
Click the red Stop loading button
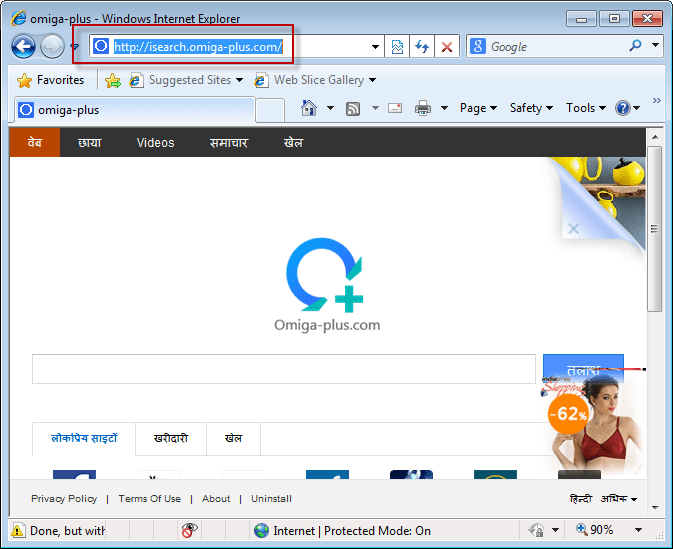click(447, 46)
